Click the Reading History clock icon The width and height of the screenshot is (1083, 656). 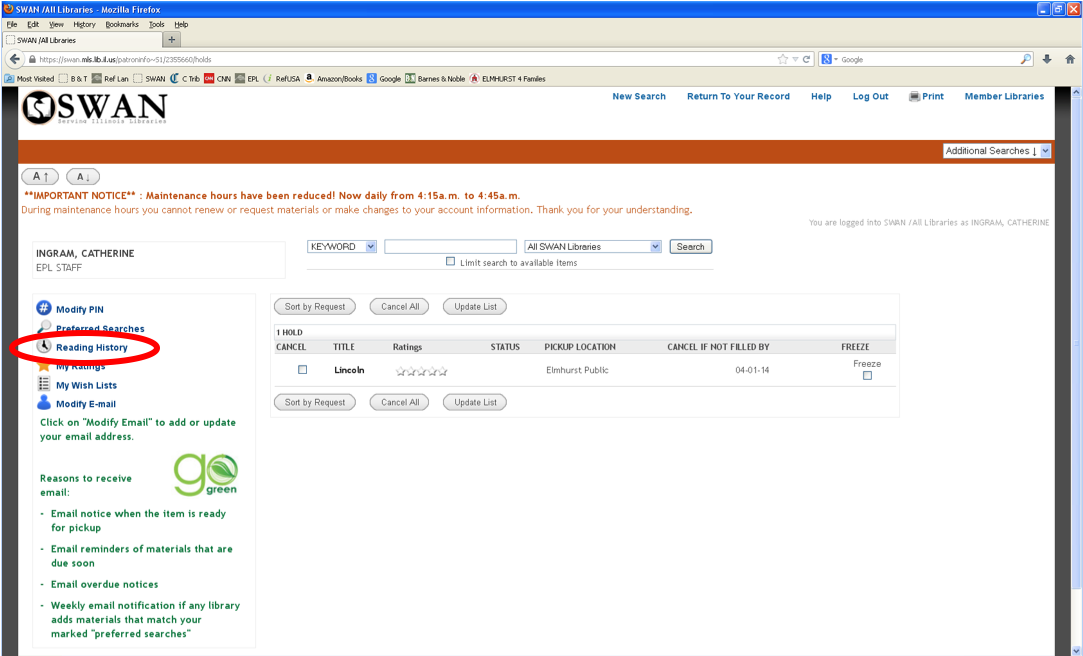(44, 346)
